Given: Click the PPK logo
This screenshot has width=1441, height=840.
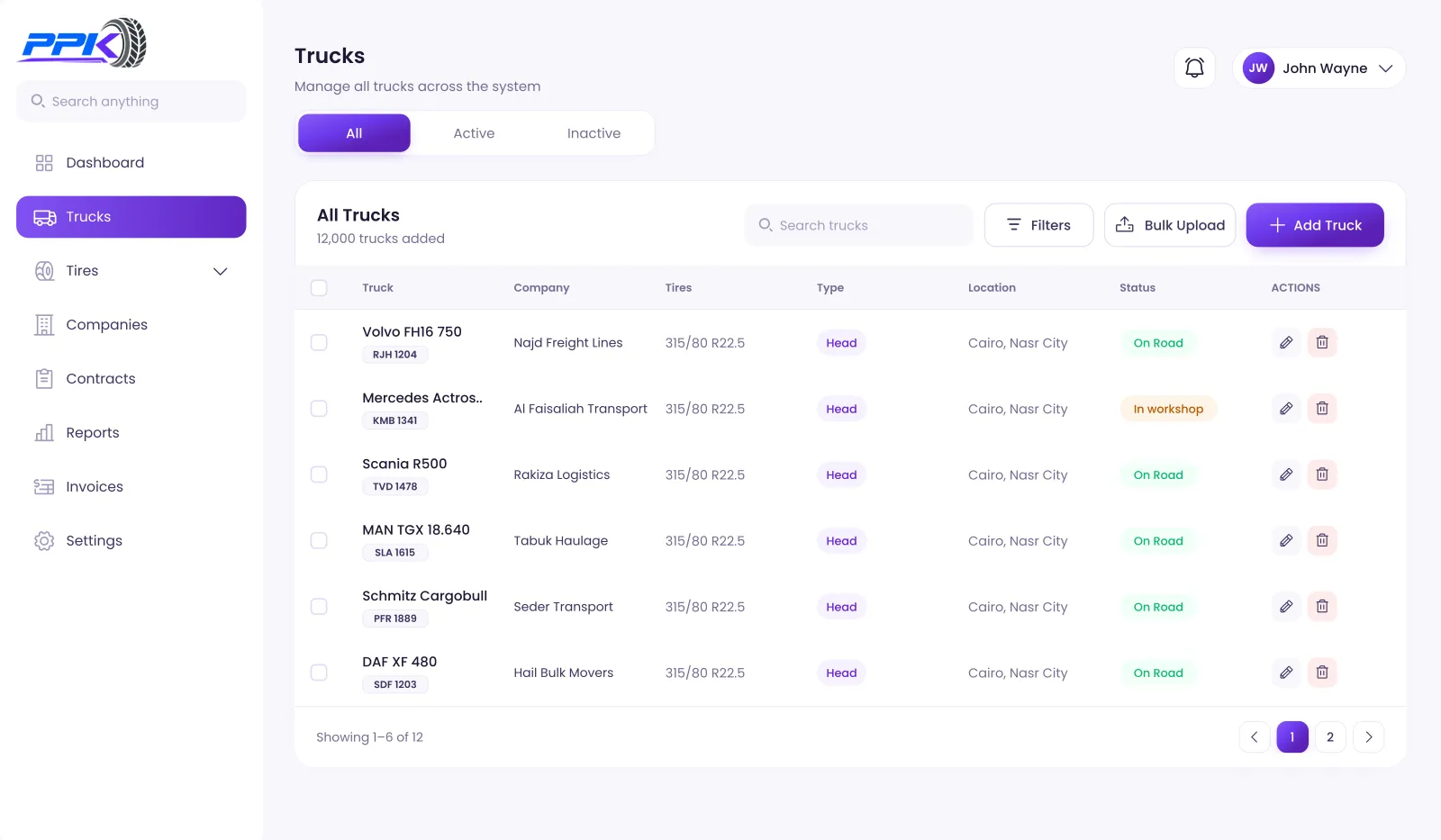Looking at the screenshot, I should [83, 43].
